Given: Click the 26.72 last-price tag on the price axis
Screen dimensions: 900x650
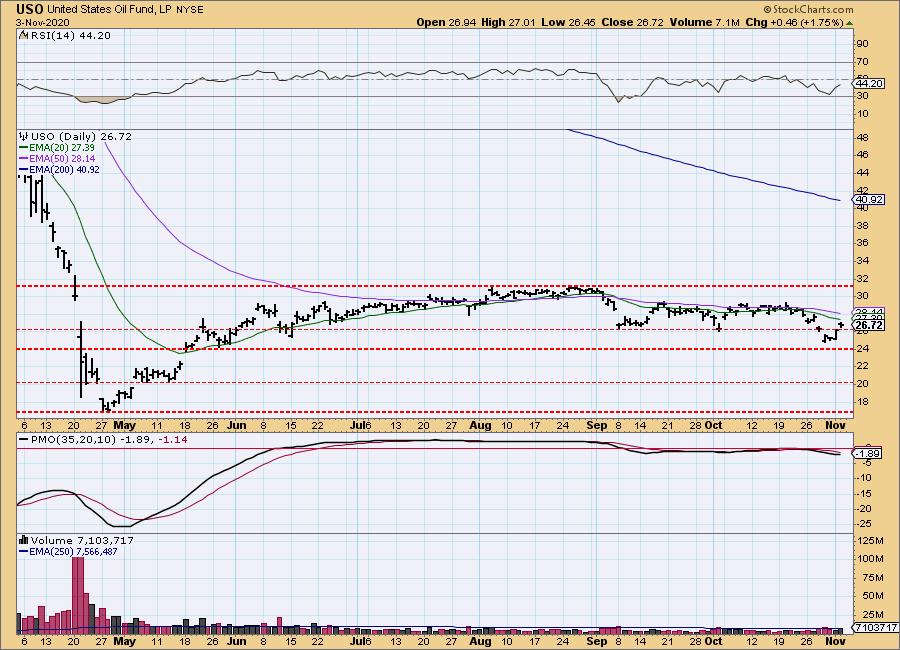Looking at the screenshot, I should pyautogui.click(x=870, y=326).
